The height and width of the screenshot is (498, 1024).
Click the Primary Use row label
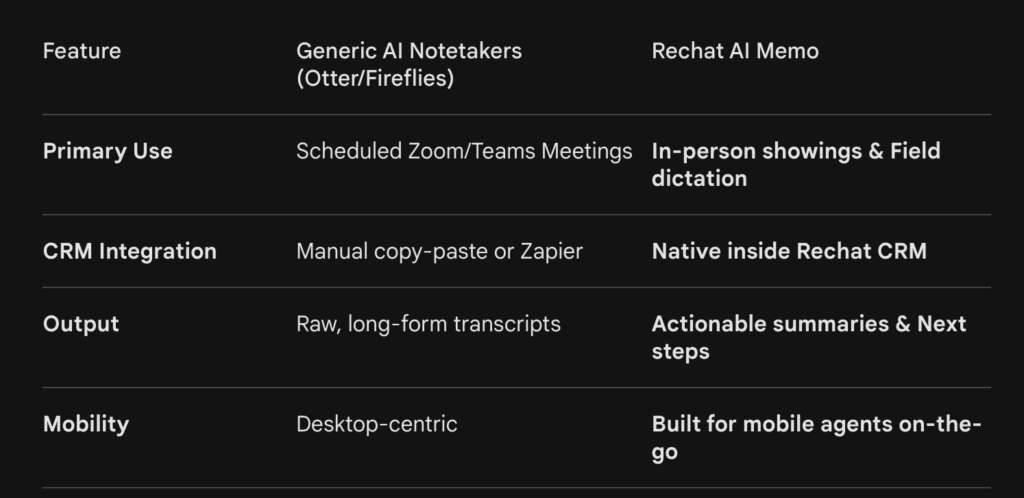pyautogui.click(x=107, y=151)
